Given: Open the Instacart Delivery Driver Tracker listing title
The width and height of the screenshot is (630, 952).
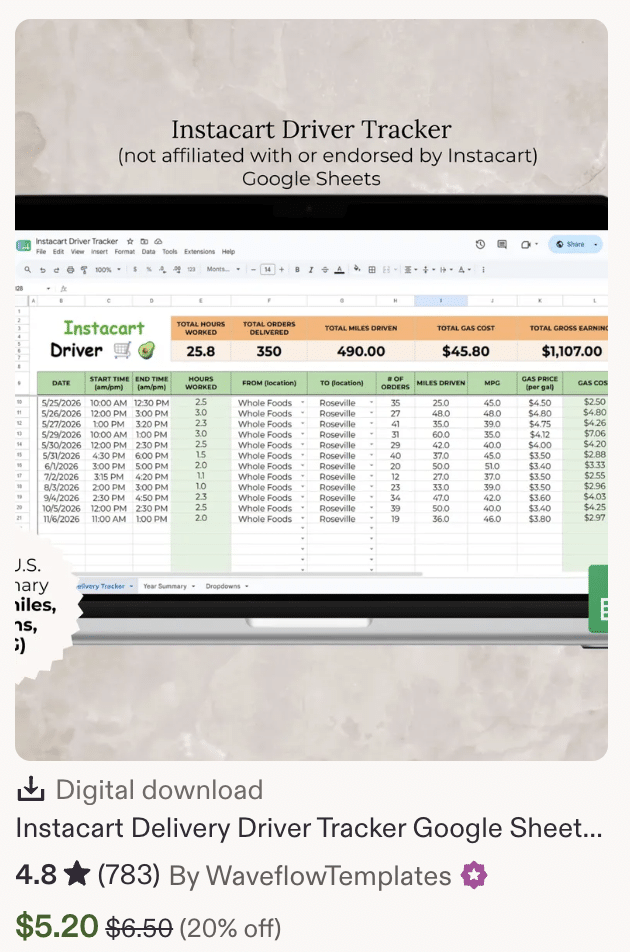Looking at the screenshot, I should pos(309,828).
